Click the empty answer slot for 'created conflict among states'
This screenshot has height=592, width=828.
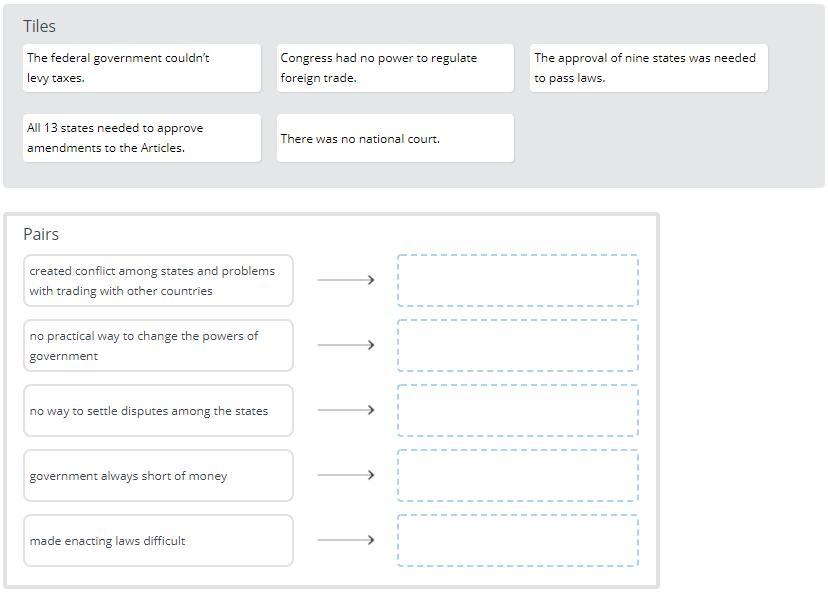(517, 280)
